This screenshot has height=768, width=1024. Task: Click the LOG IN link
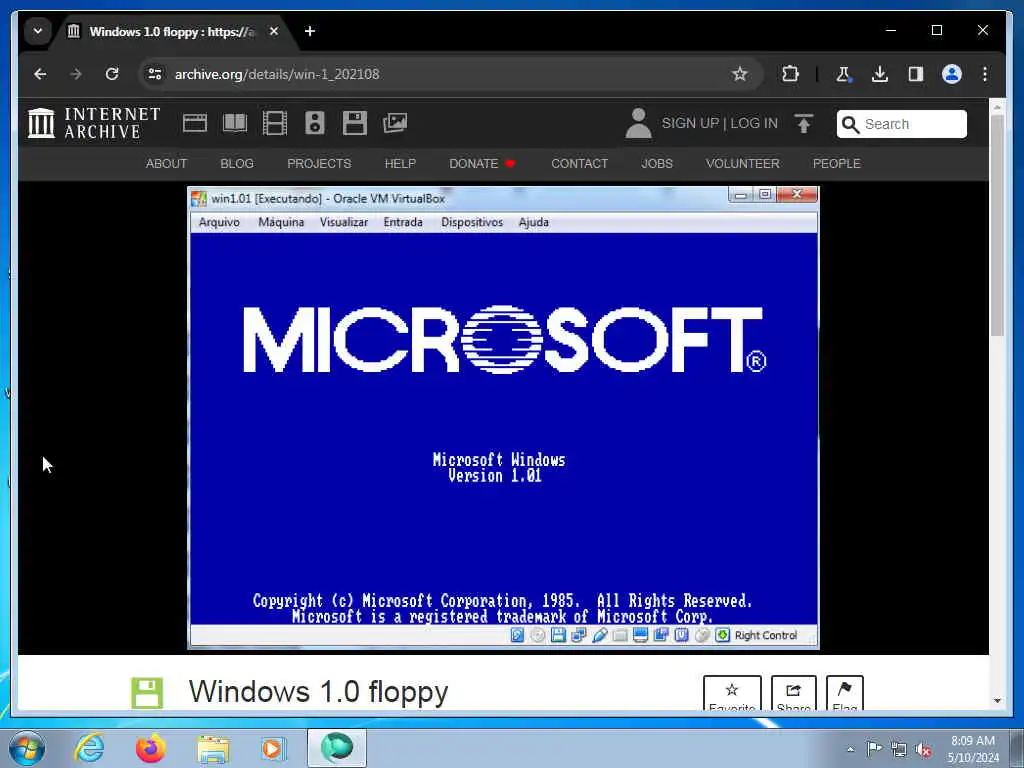754,123
